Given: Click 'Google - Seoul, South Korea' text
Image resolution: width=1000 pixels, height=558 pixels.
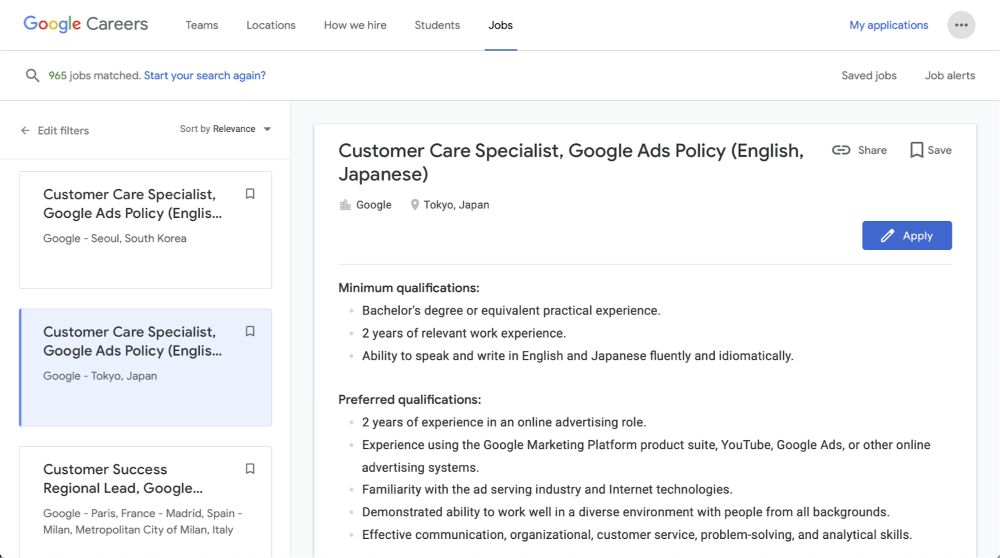Looking at the screenshot, I should [115, 239].
